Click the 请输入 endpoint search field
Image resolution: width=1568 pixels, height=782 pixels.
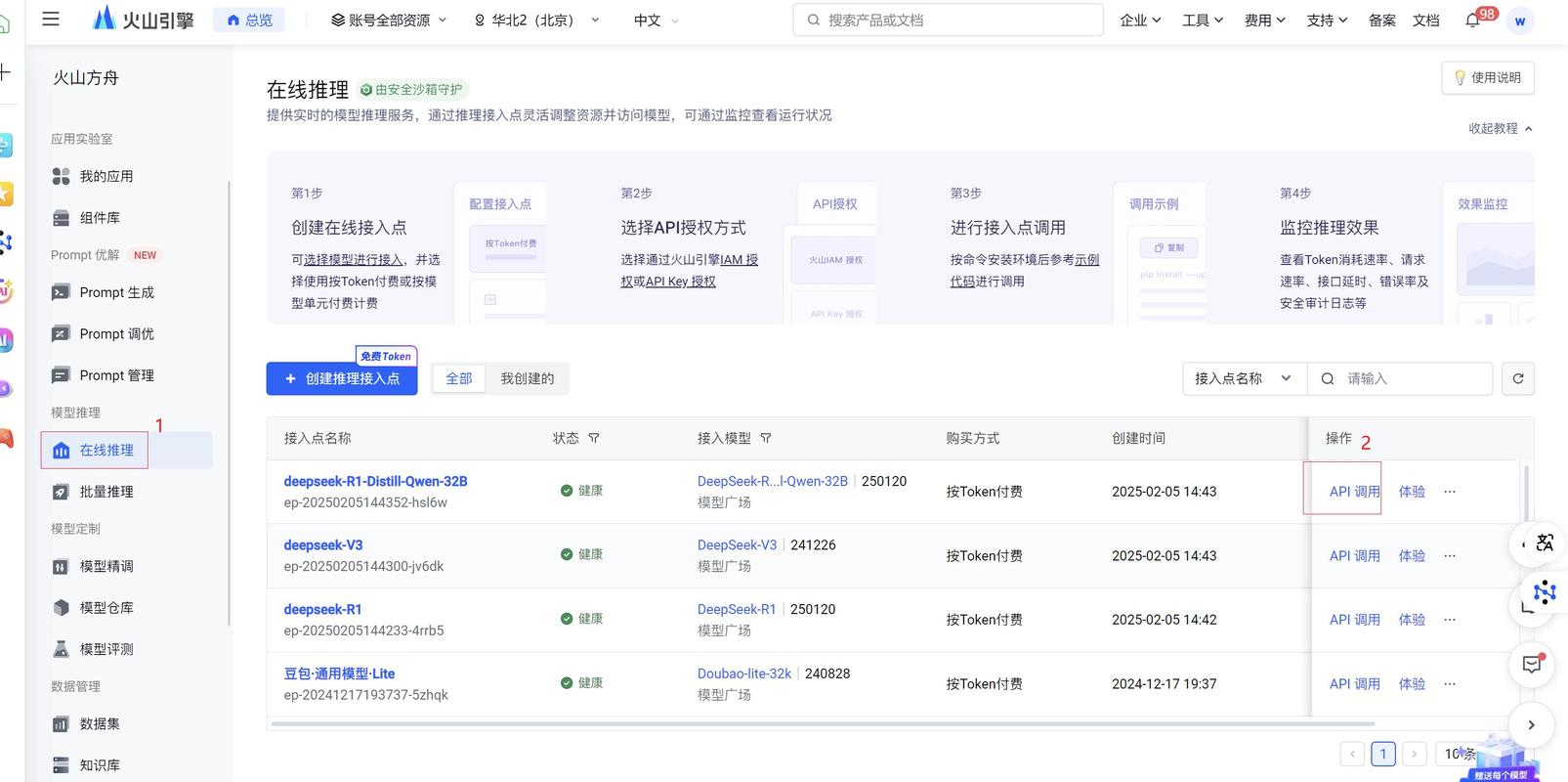1400,378
